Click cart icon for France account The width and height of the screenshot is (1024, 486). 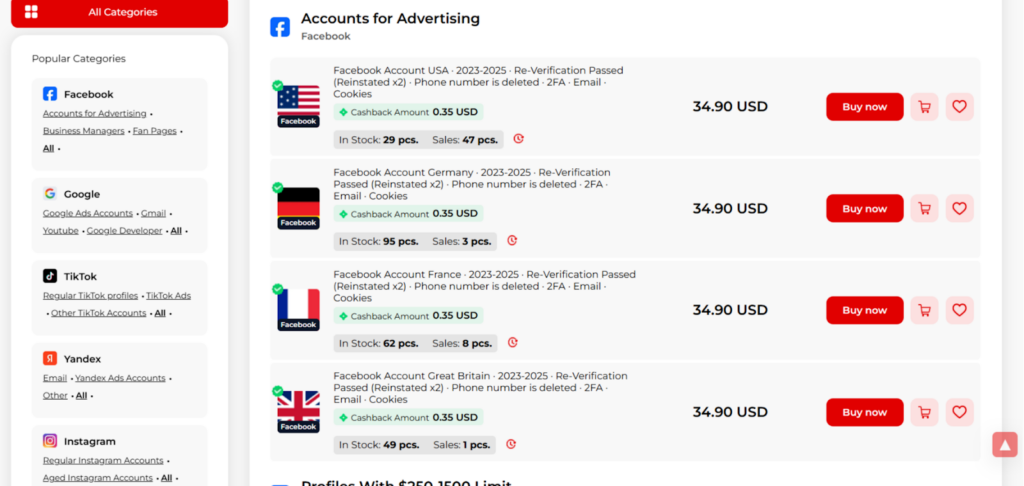[924, 310]
